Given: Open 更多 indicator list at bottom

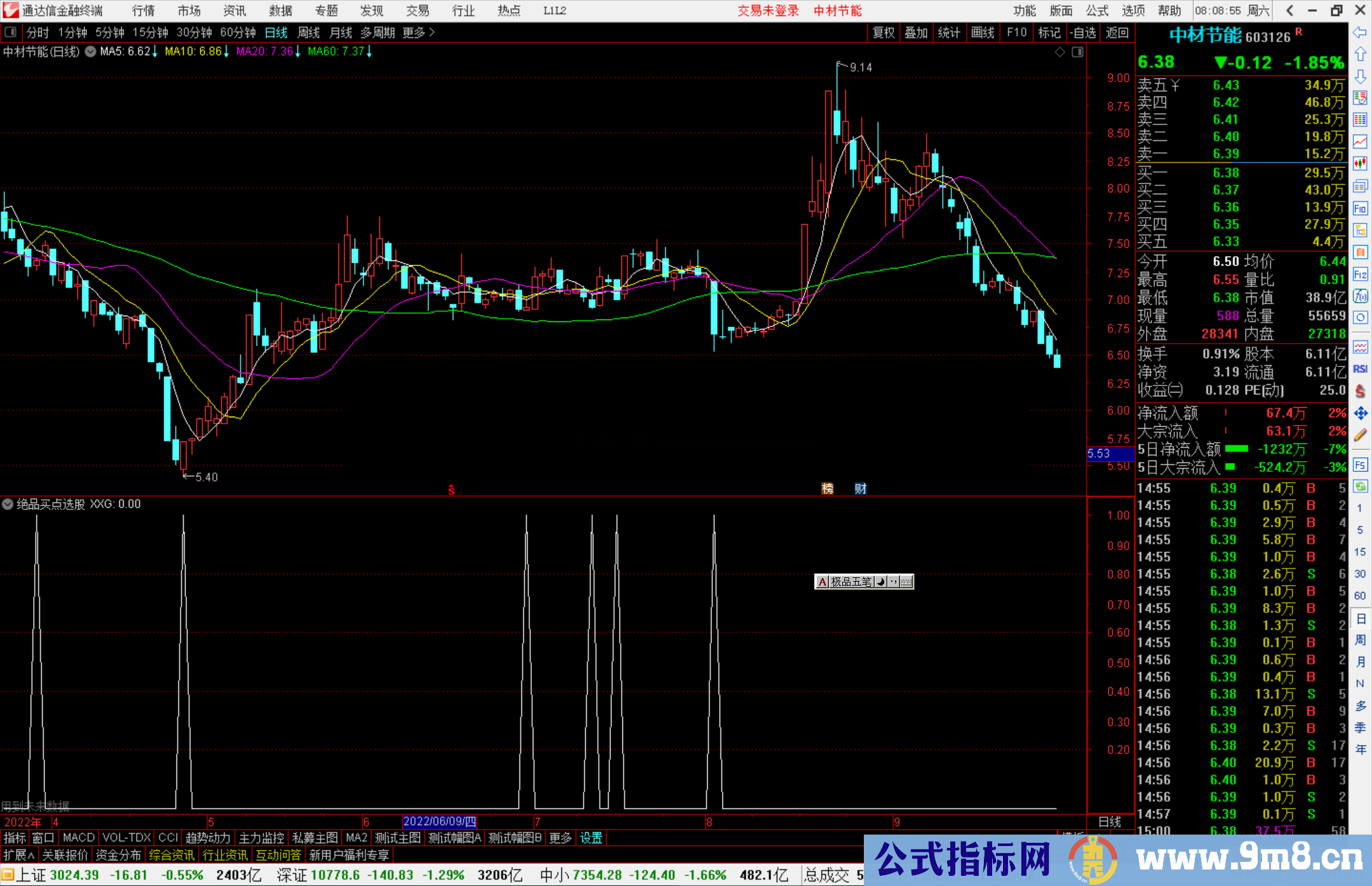Looking at the screenshot, I should (560, 838).
